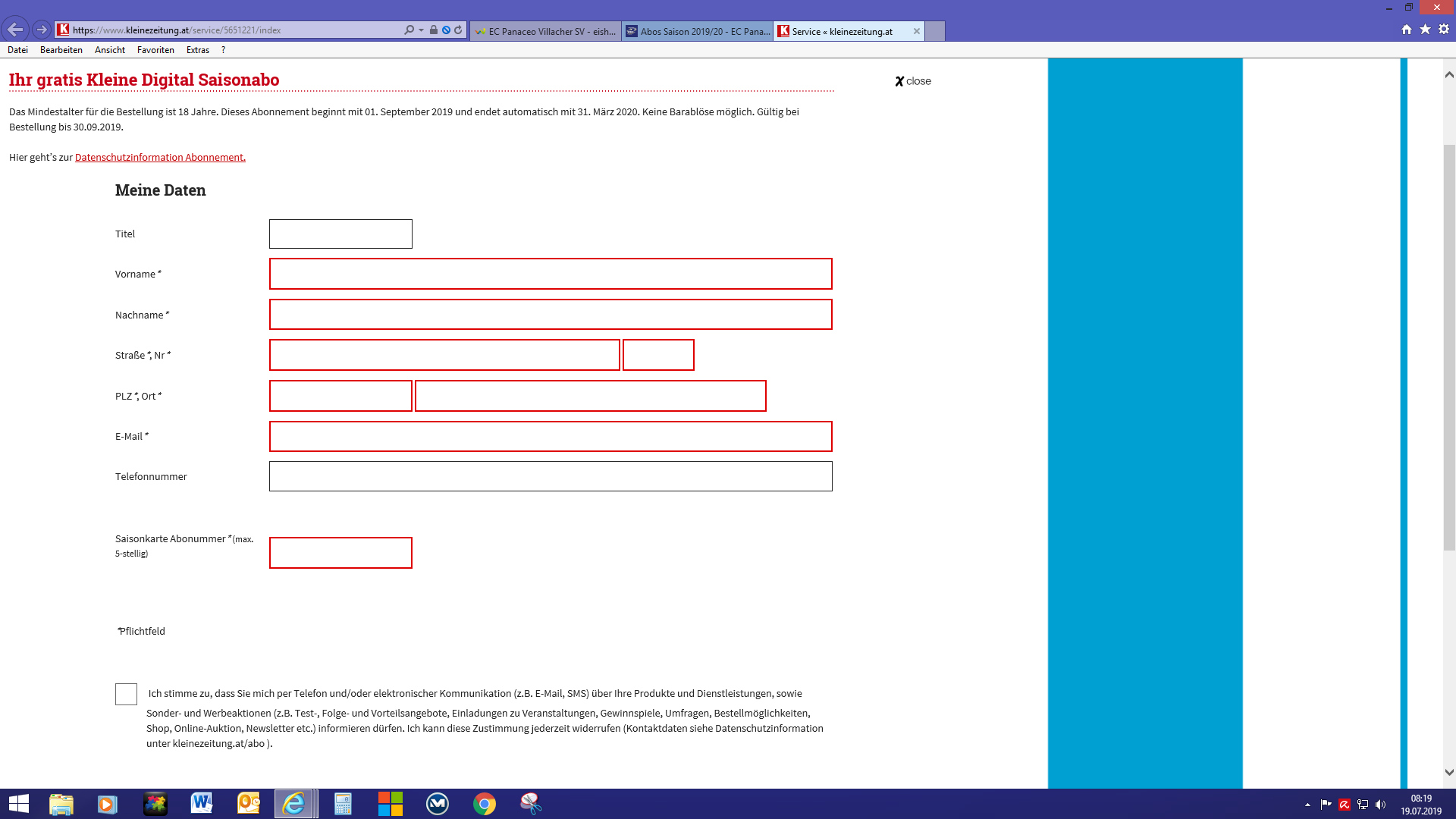Open the browser settings gear icon
The width and height of the screenshot is (1456, 819).
click(1444, 30)
